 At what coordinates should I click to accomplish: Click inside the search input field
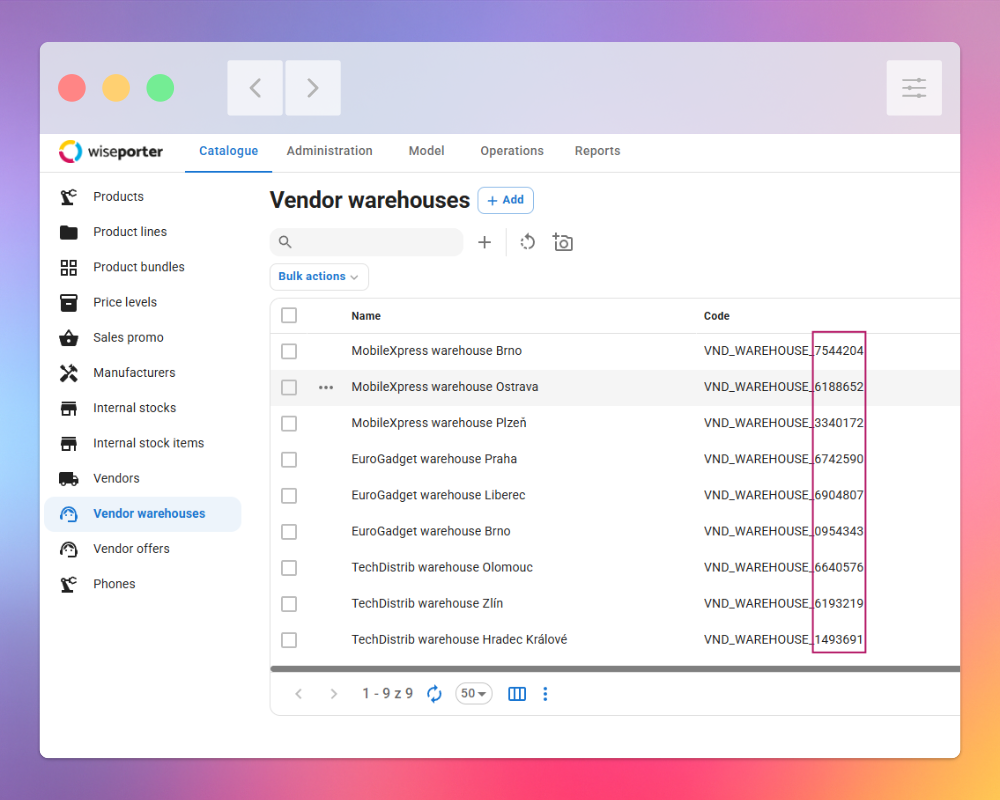[367, 242]
